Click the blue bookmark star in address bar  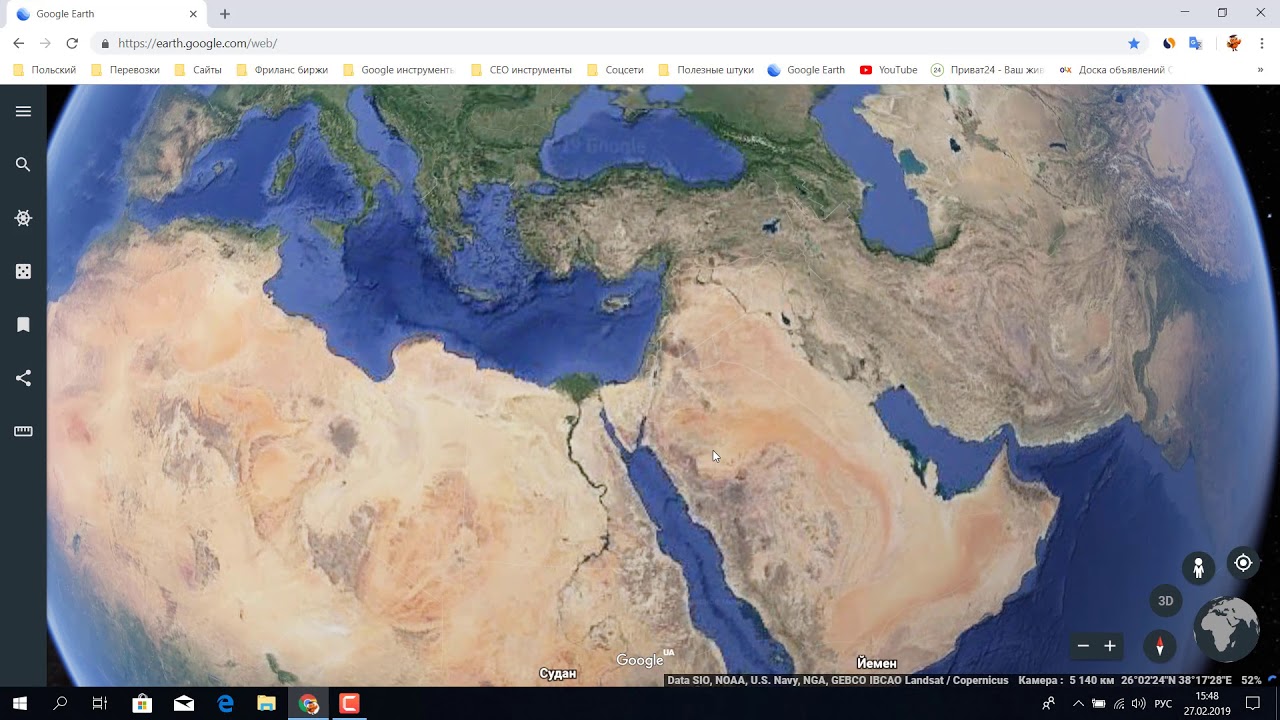[1133, 43]
